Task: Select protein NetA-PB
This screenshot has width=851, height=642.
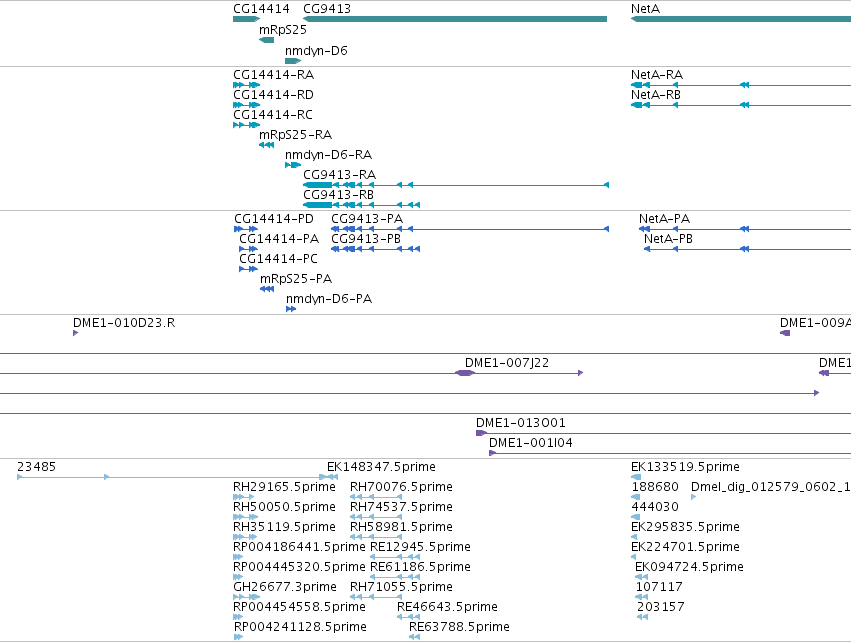Action: 747,249
